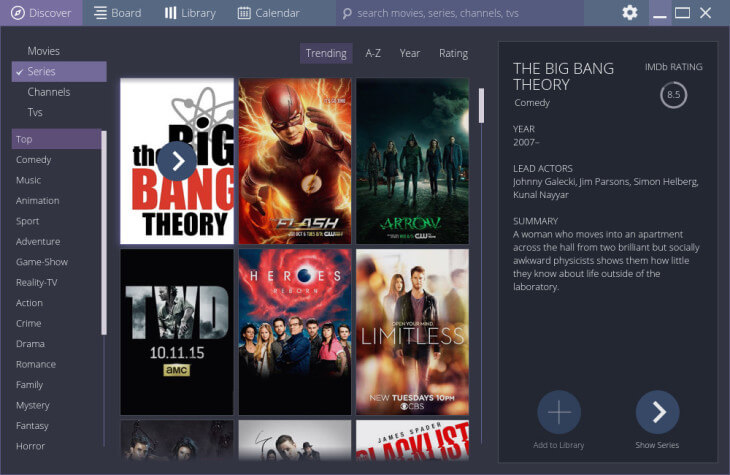Screen dimensions: 730x475
Task: Select the Top genre filter
Action: (56, 139)
